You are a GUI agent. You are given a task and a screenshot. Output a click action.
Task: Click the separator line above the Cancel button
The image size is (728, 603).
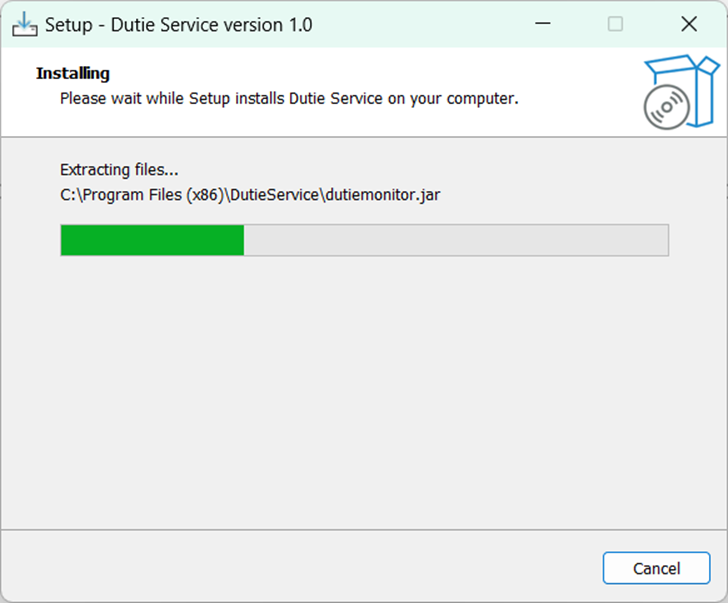tap(364, 530)
